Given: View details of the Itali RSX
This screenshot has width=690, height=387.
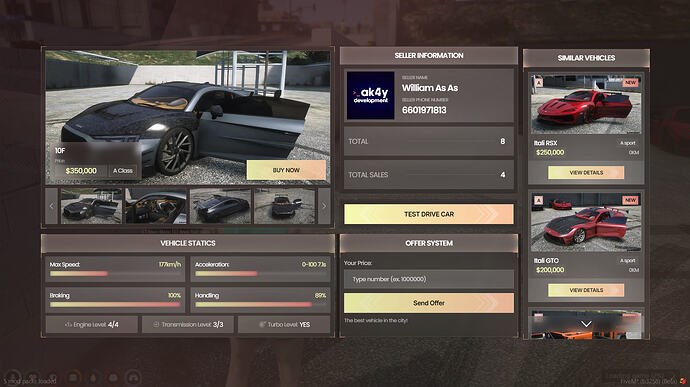Looking at the screenshot, I should [x=586, y=173].
